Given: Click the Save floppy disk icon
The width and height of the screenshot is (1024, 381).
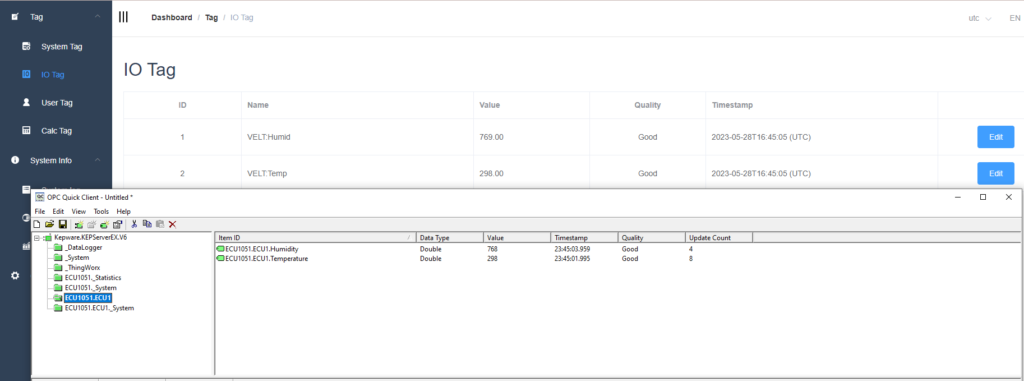Looking at the screenshot, I should tap(63, 224).
